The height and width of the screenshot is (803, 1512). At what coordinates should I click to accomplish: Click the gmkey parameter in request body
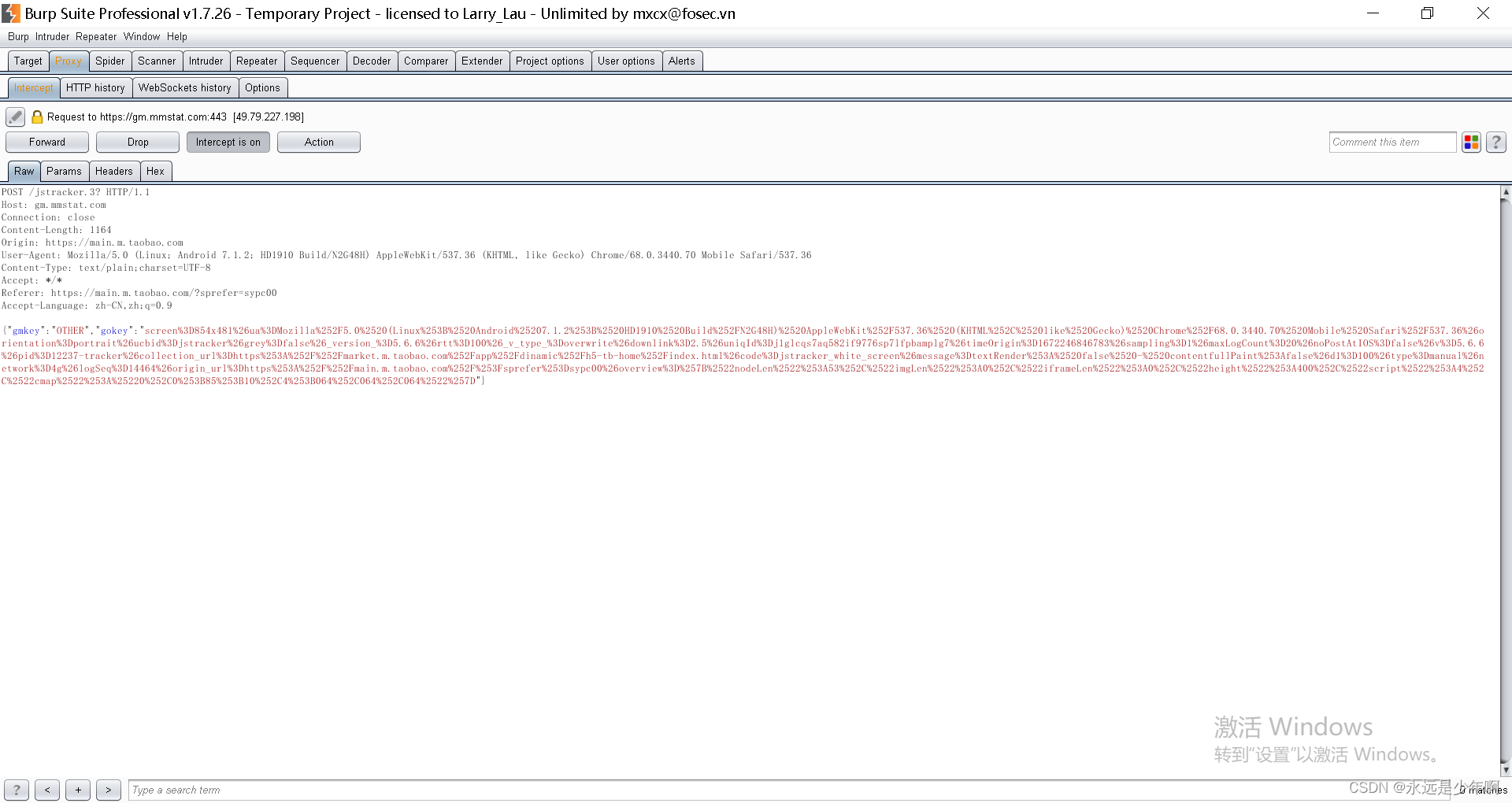coord(26,331)
